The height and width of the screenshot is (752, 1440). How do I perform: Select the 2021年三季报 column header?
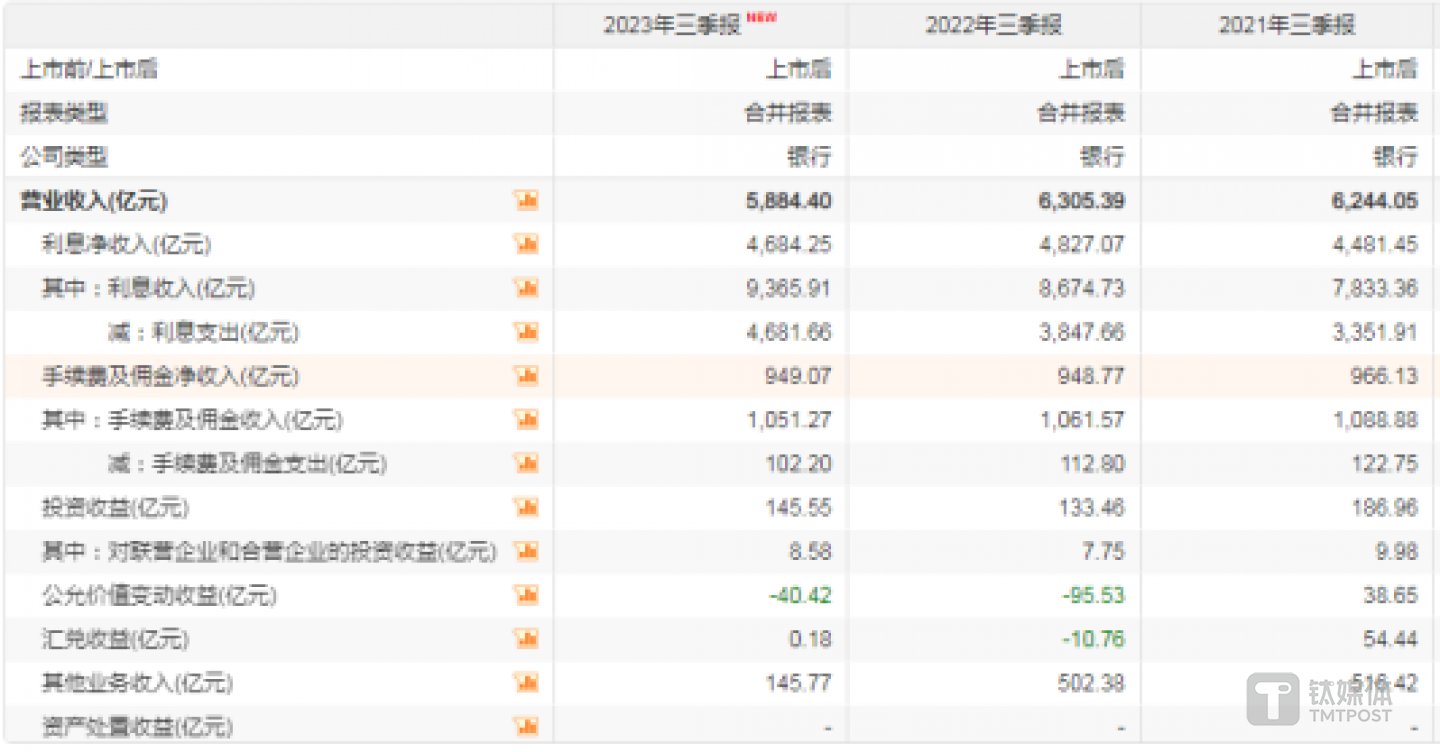[x=1287, y=25]
